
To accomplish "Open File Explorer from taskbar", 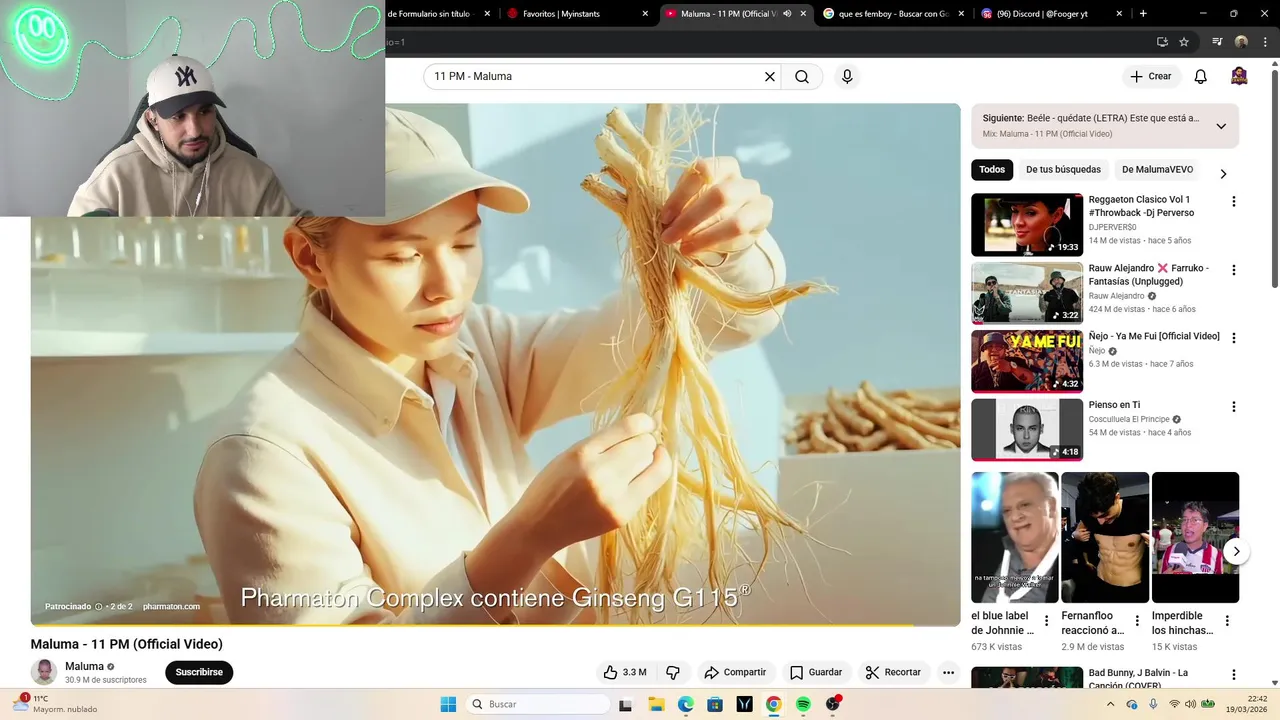I will tap(656, 704).
